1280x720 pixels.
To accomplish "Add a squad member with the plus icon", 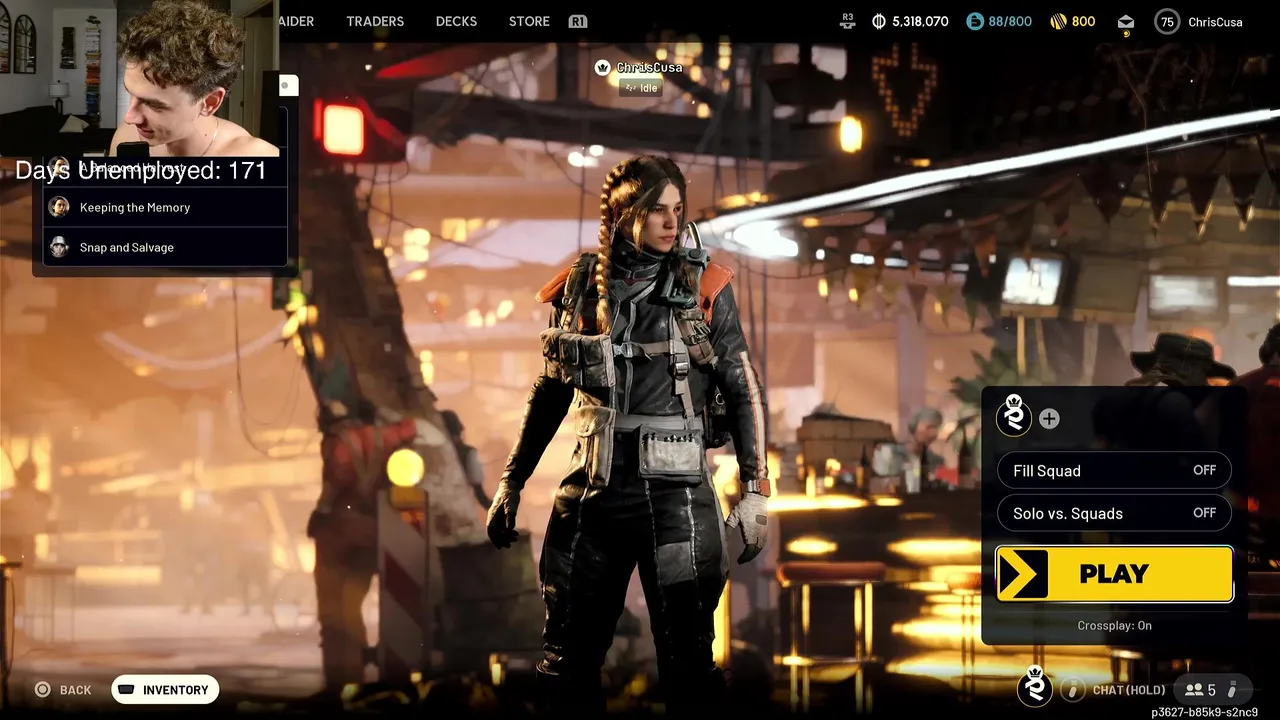I will [1049, 419].
